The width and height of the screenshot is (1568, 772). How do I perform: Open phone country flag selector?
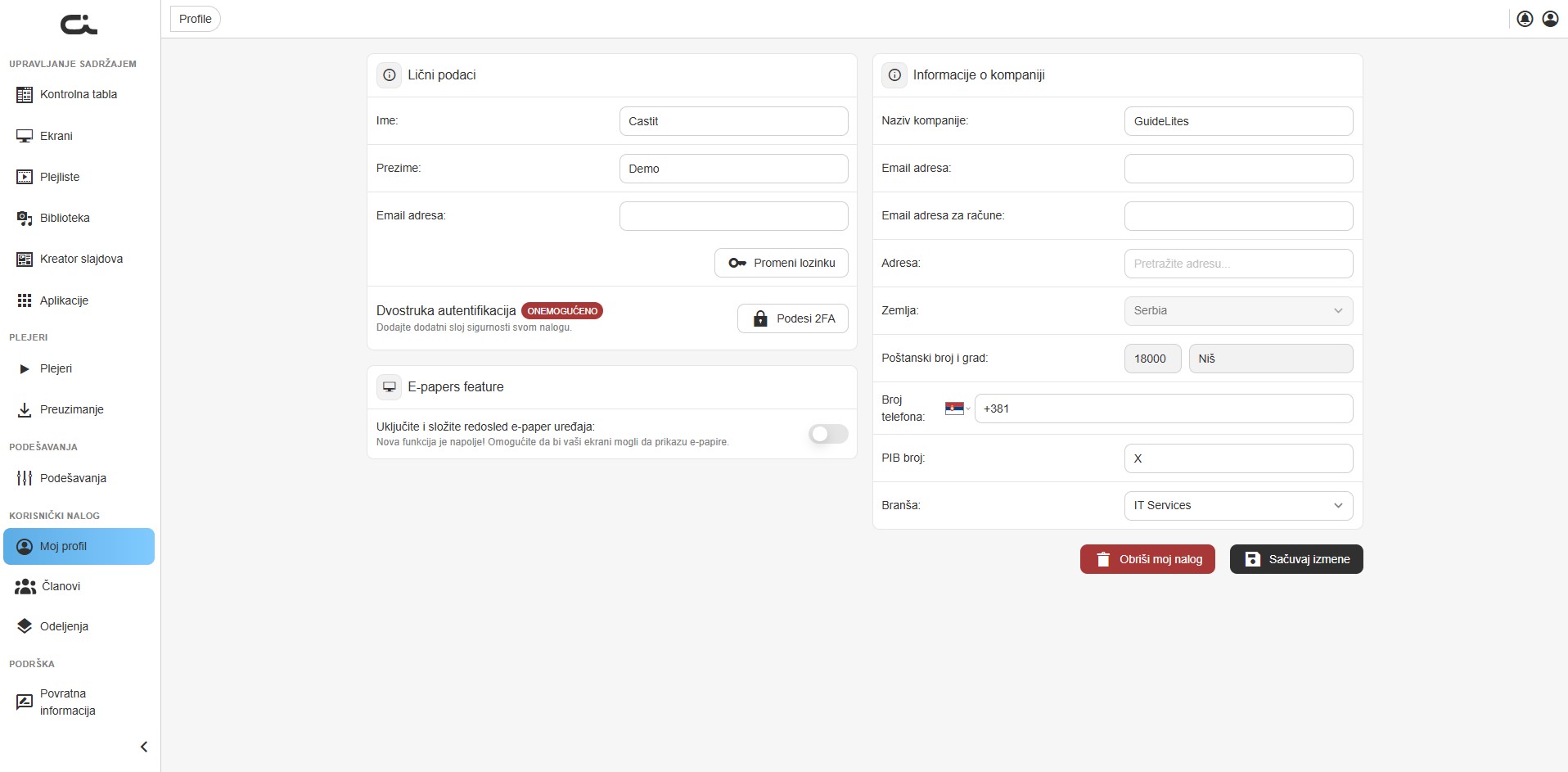(x=957, y=409)
